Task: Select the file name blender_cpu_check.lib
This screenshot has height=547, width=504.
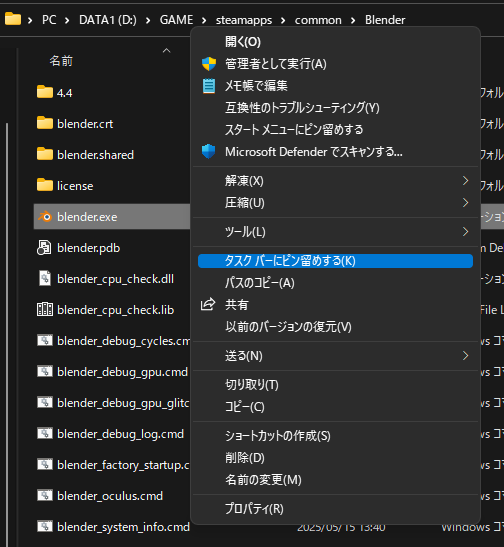Action: click(x=115, y=310)
